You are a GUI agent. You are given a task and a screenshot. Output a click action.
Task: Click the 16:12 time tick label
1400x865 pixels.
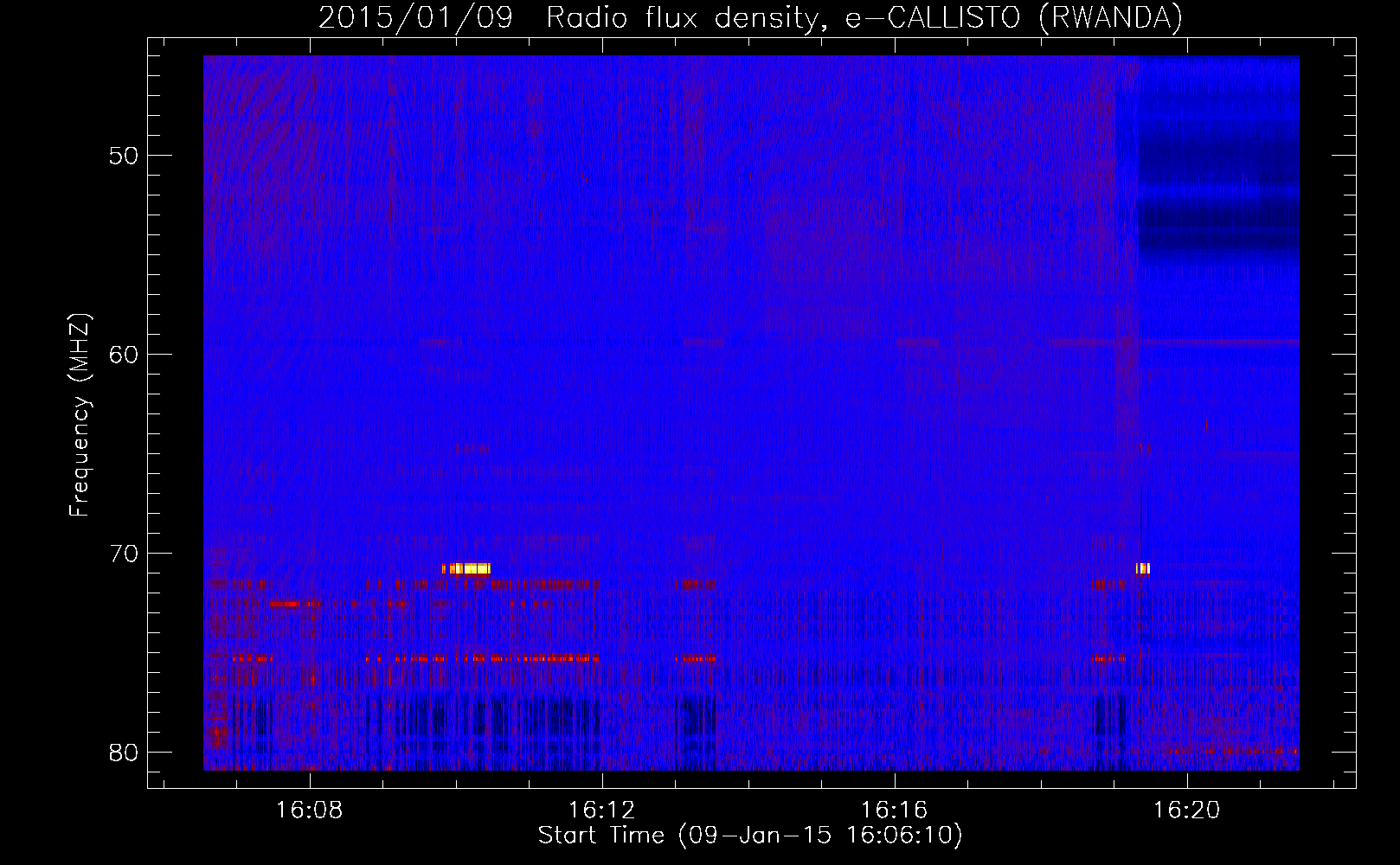click(601, 811)
